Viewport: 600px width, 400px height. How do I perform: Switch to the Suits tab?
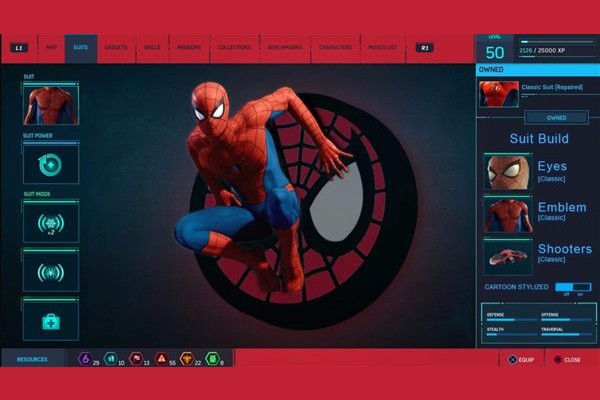point(81,47)
